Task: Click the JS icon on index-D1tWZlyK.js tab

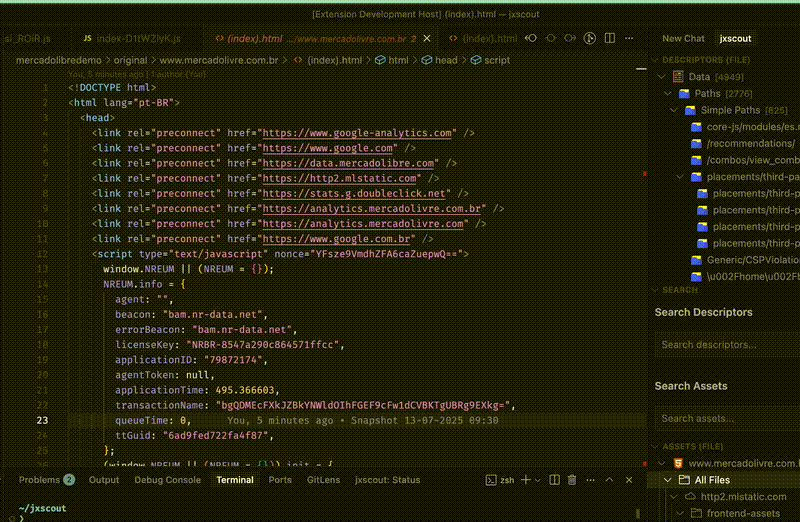Action: 87,38
